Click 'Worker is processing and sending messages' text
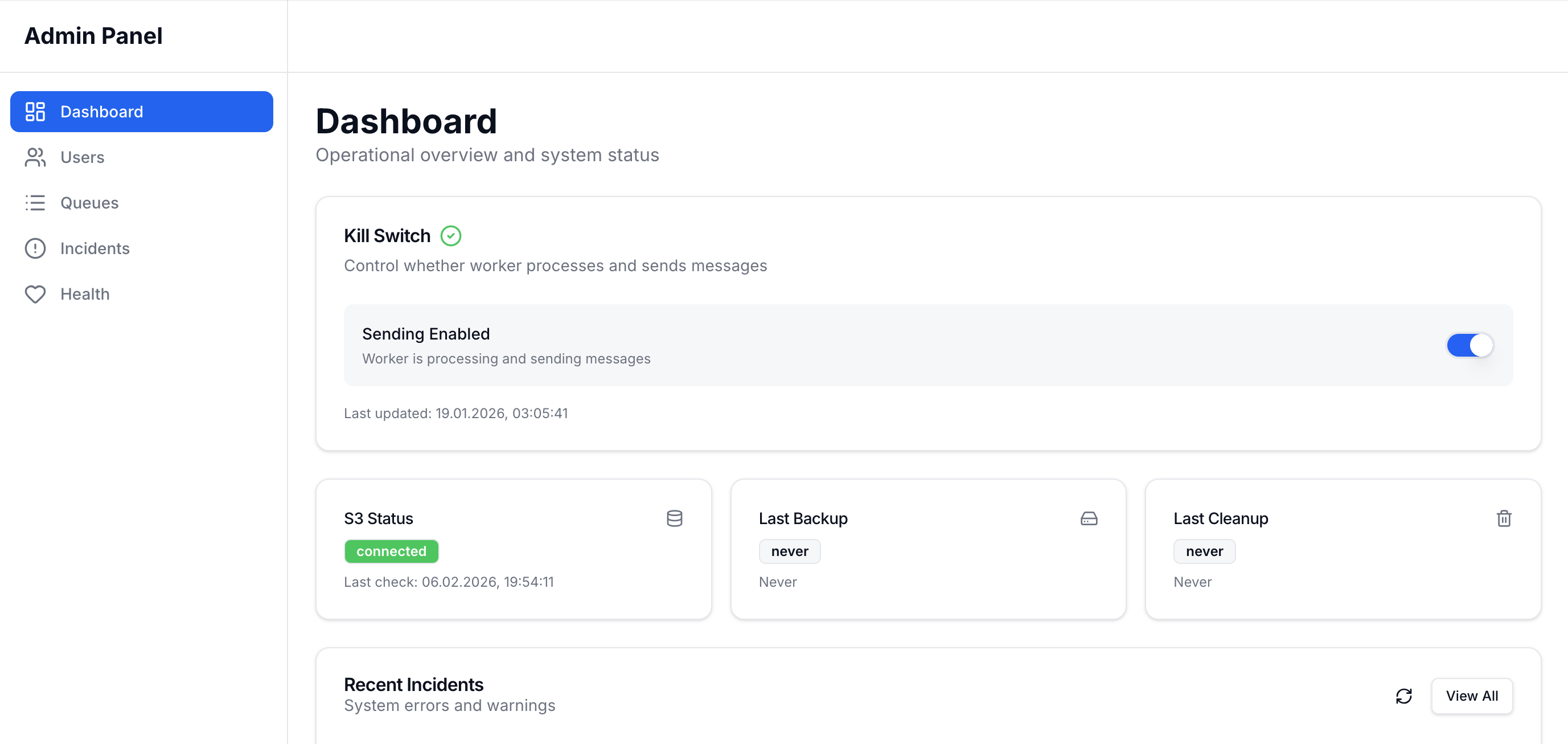The height and width of the screenshot is (744, 1568). (506, 358)
